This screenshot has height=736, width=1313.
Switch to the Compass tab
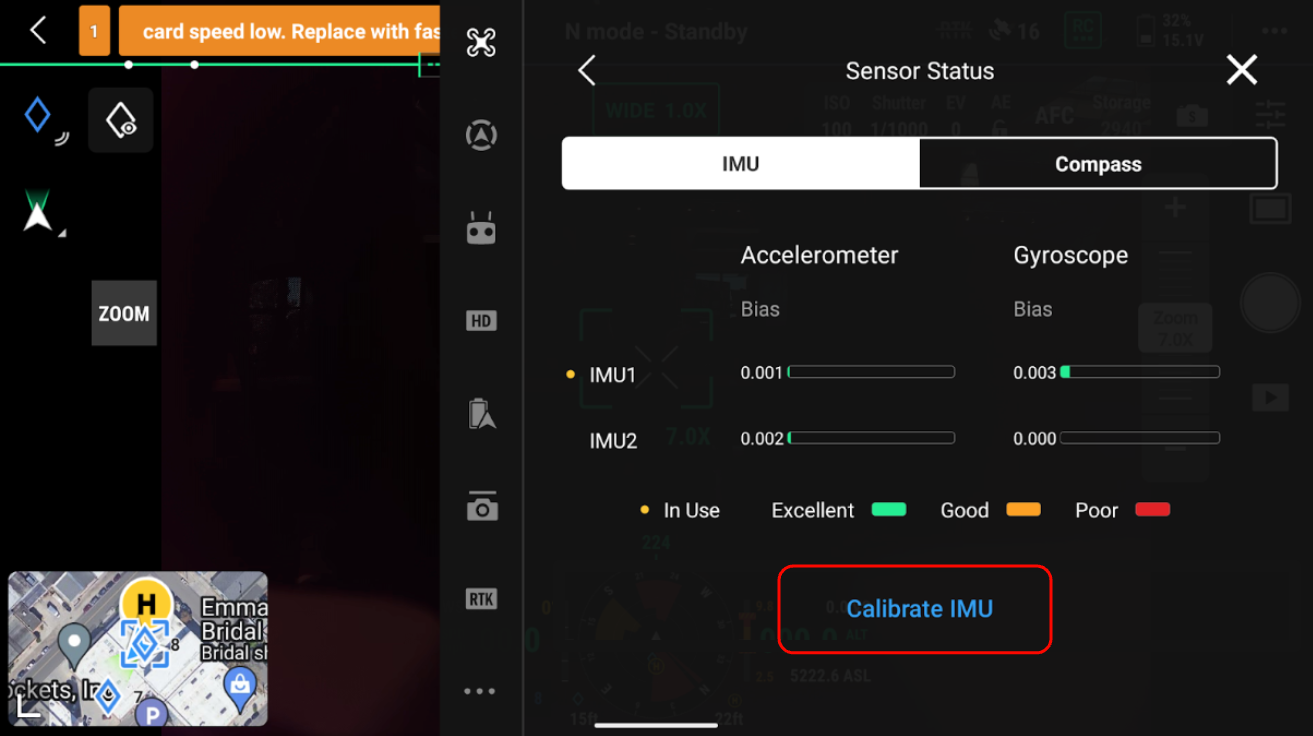click(x=1097, y=164)
